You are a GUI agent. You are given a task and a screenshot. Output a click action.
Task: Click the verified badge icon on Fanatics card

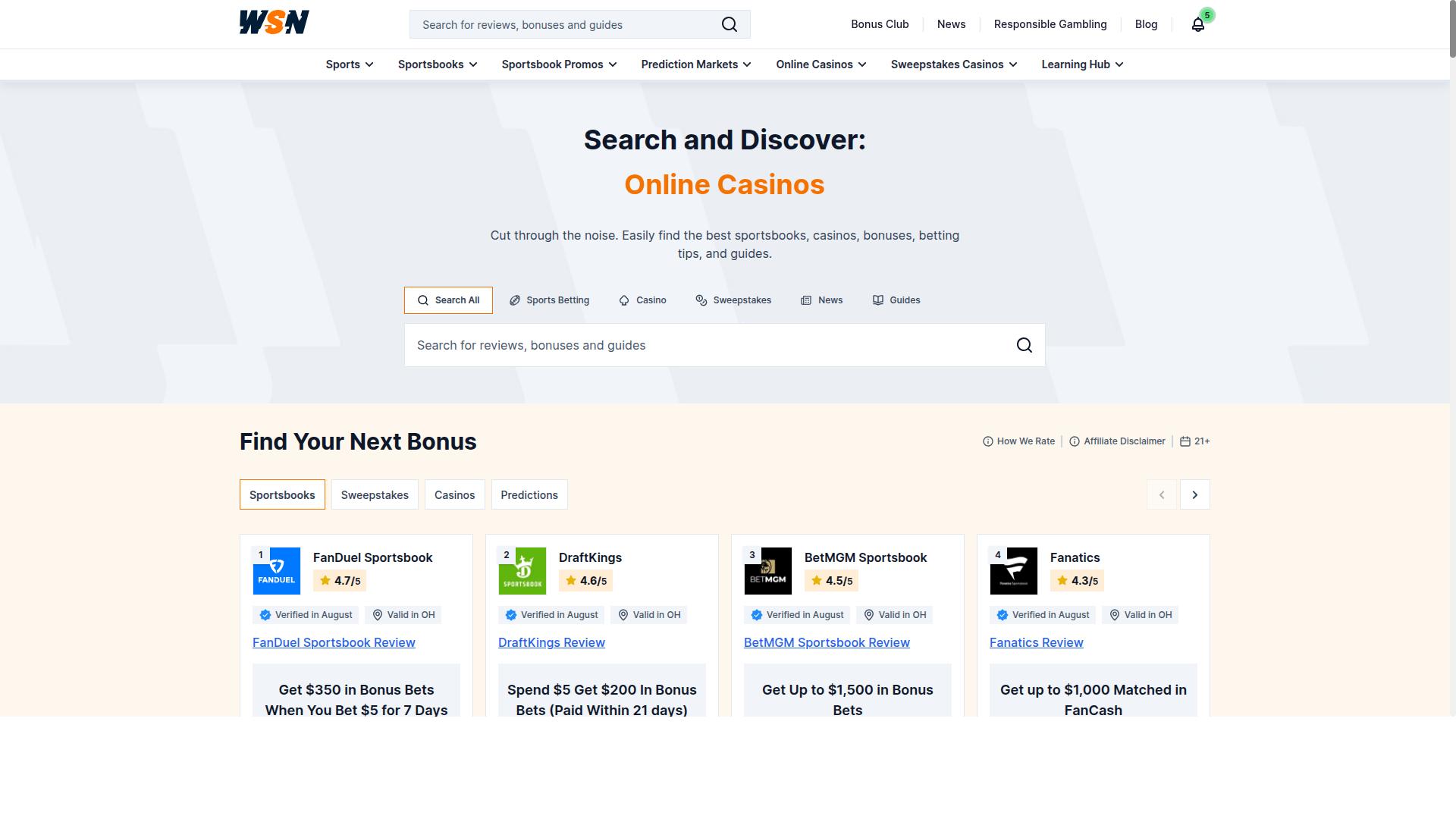click(x=1003, y=615)
